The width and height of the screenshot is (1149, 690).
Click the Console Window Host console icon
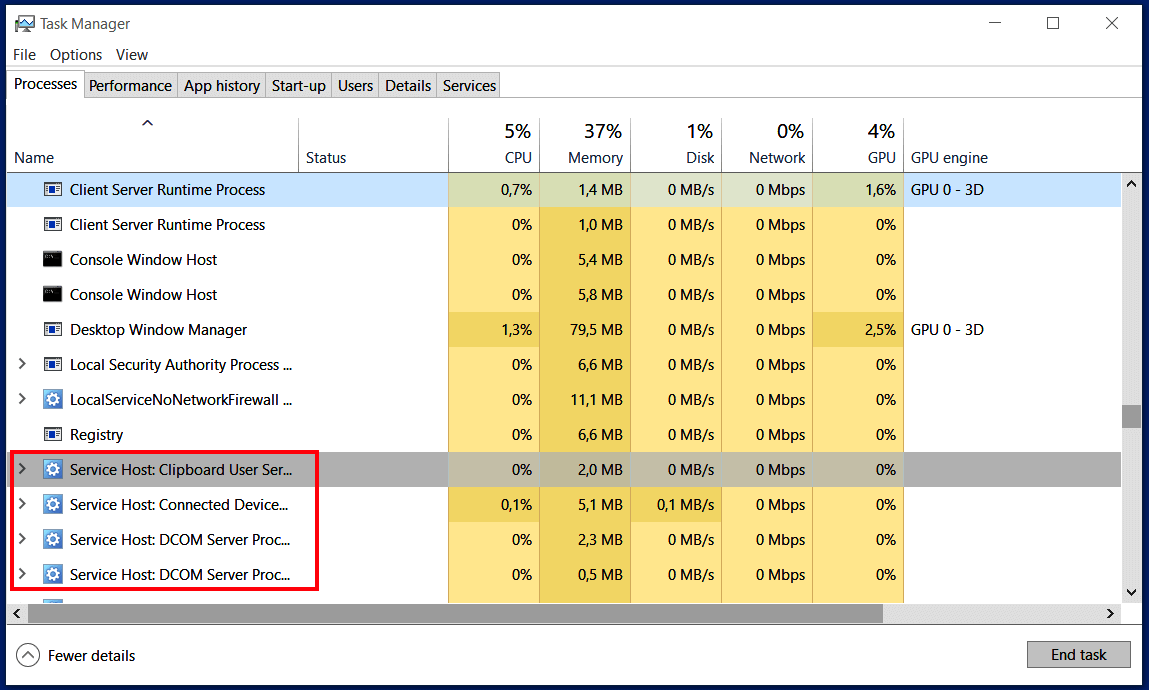tap(52, 260)
